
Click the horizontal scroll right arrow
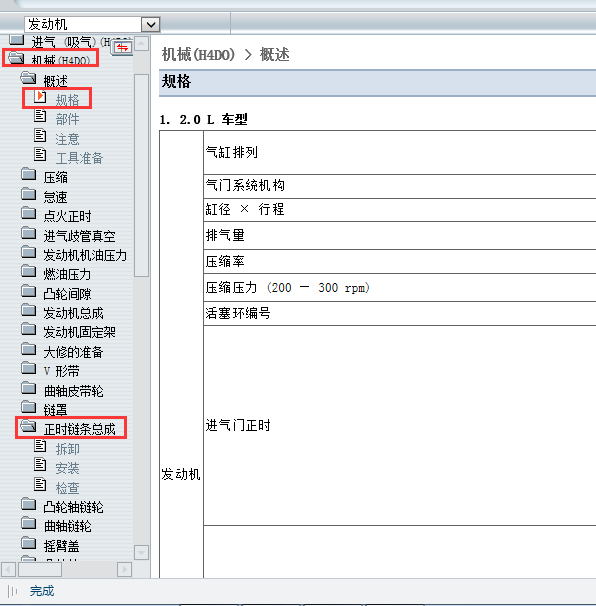[x=124, y=569]
